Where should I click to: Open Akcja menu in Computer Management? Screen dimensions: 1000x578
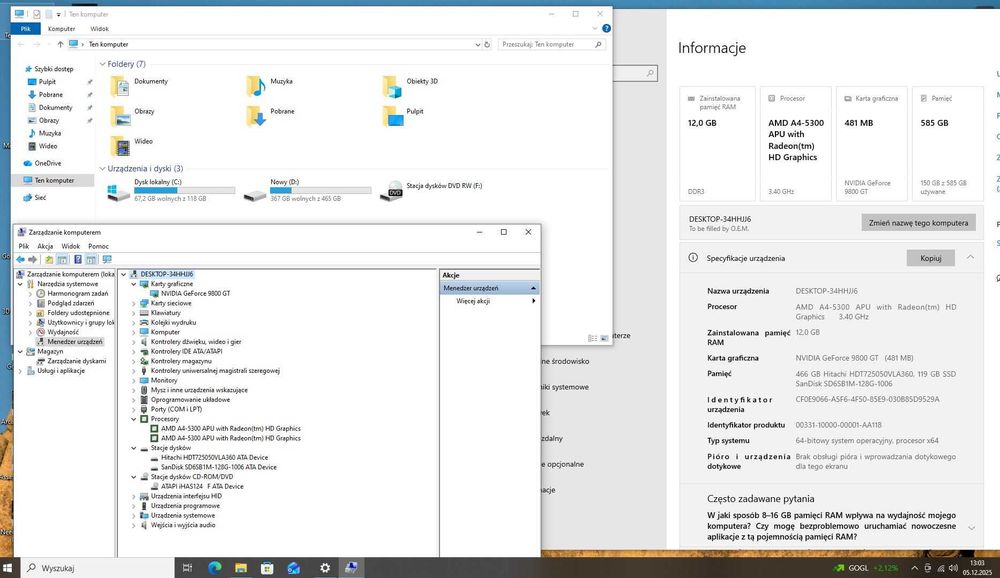pos(45,246)
